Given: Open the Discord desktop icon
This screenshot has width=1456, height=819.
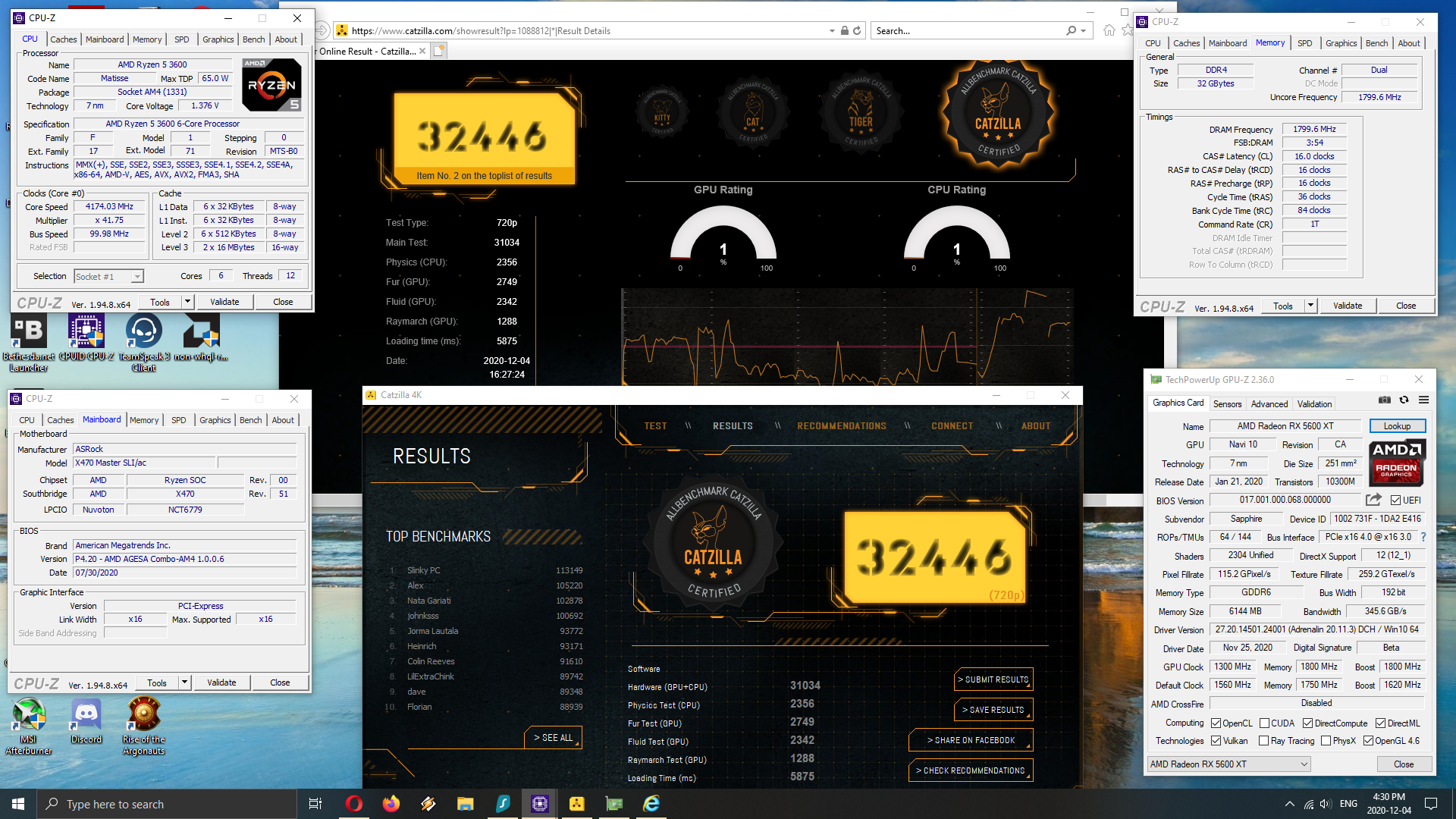Looking at the screenshot, I should [86, 721].
